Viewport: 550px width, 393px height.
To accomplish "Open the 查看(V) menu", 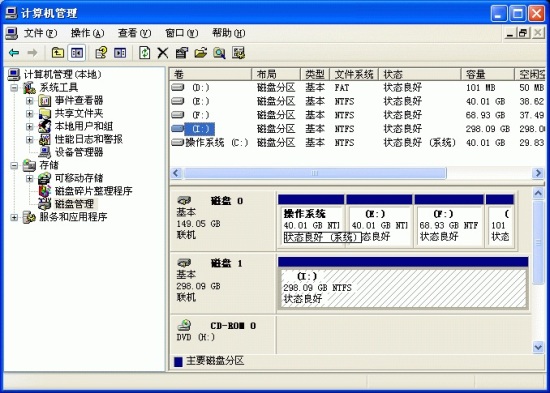I will coord(134,33).
